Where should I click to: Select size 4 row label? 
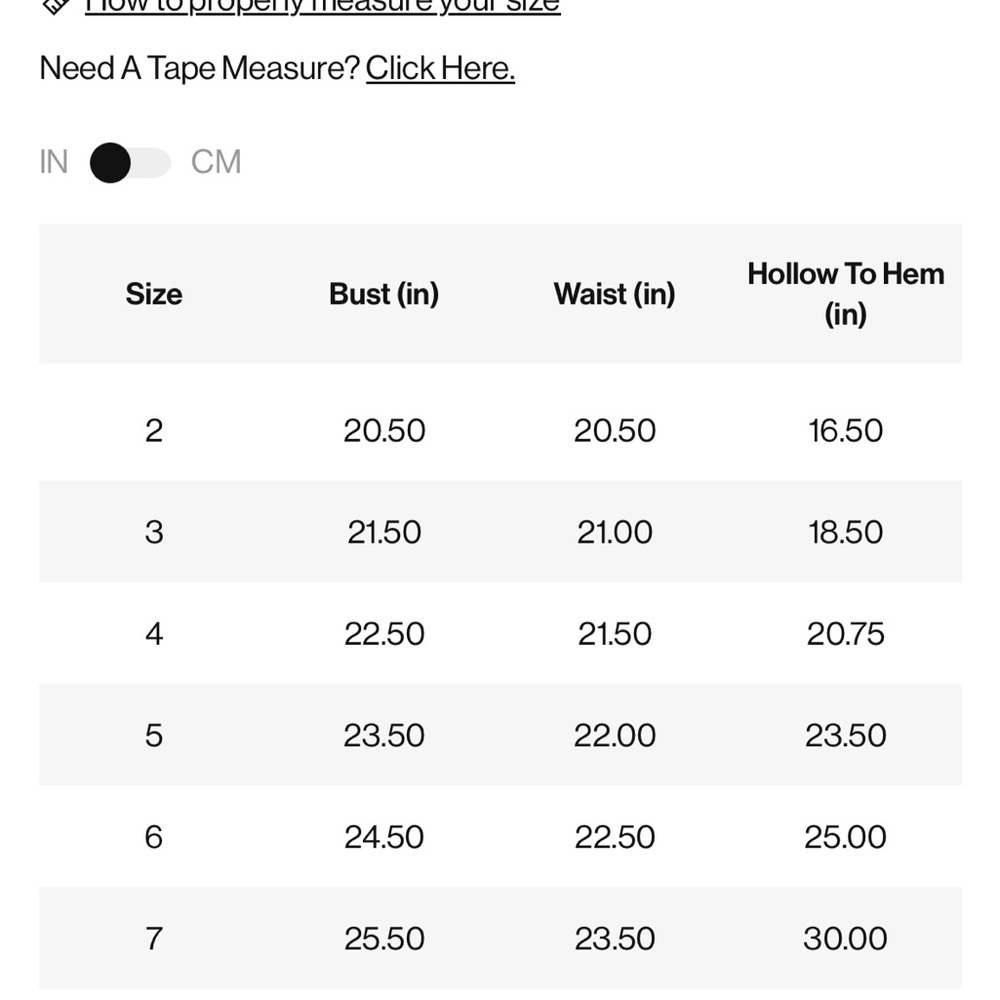(x=154, y=634)
